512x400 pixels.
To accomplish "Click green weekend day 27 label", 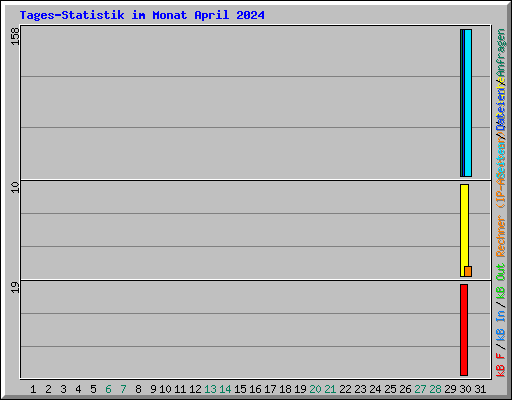I will 420,389.
